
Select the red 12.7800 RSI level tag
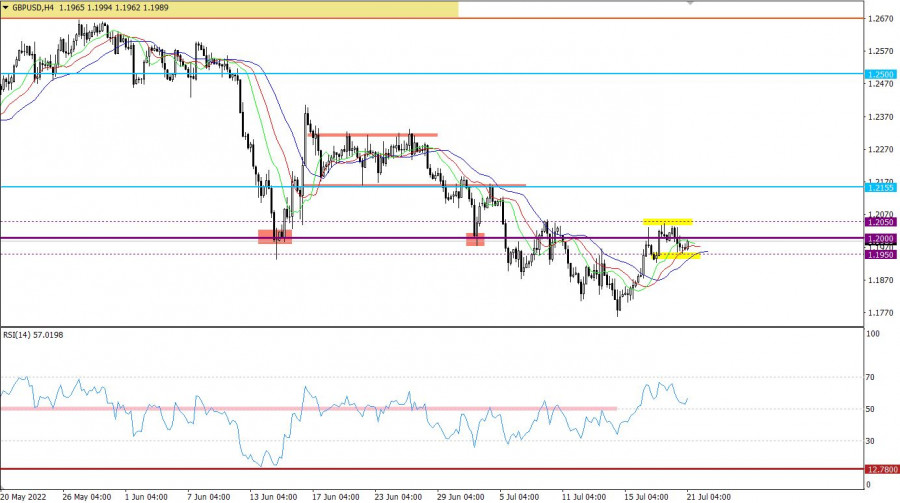click(x=881, y=470)
